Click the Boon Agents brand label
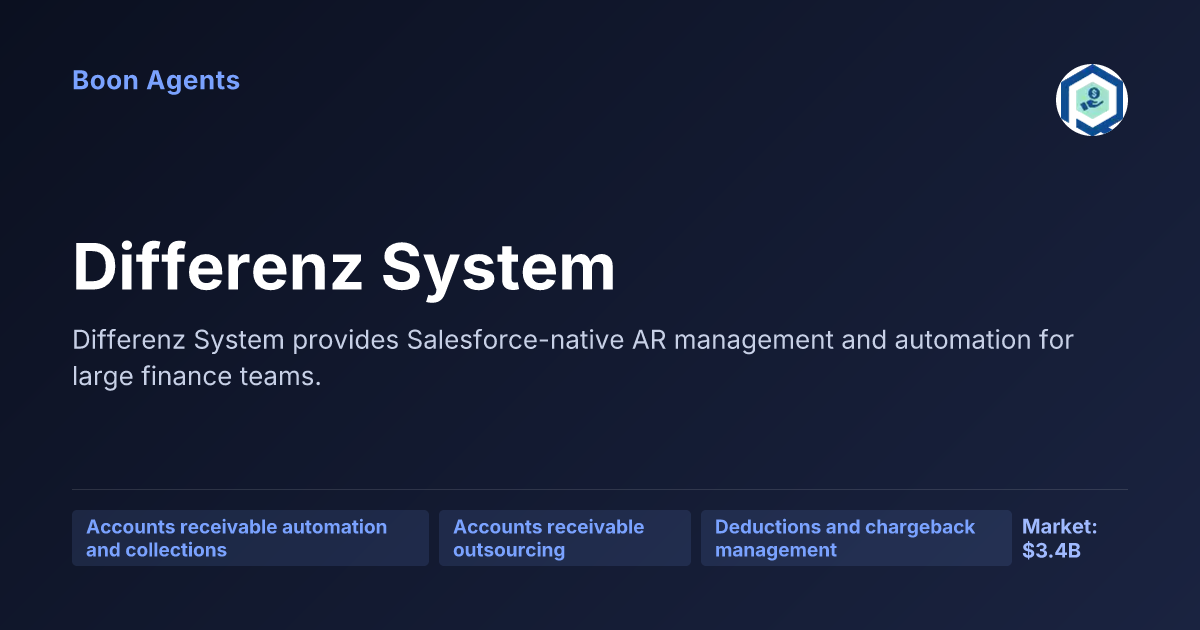 (x=156, y=80)
